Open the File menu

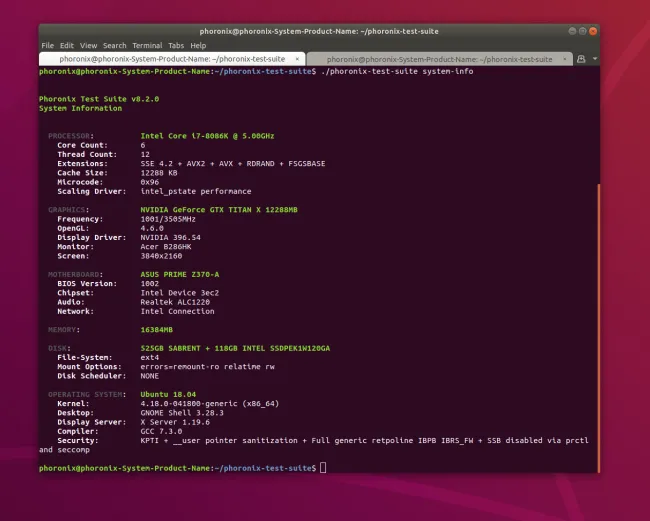pos(47,46)
